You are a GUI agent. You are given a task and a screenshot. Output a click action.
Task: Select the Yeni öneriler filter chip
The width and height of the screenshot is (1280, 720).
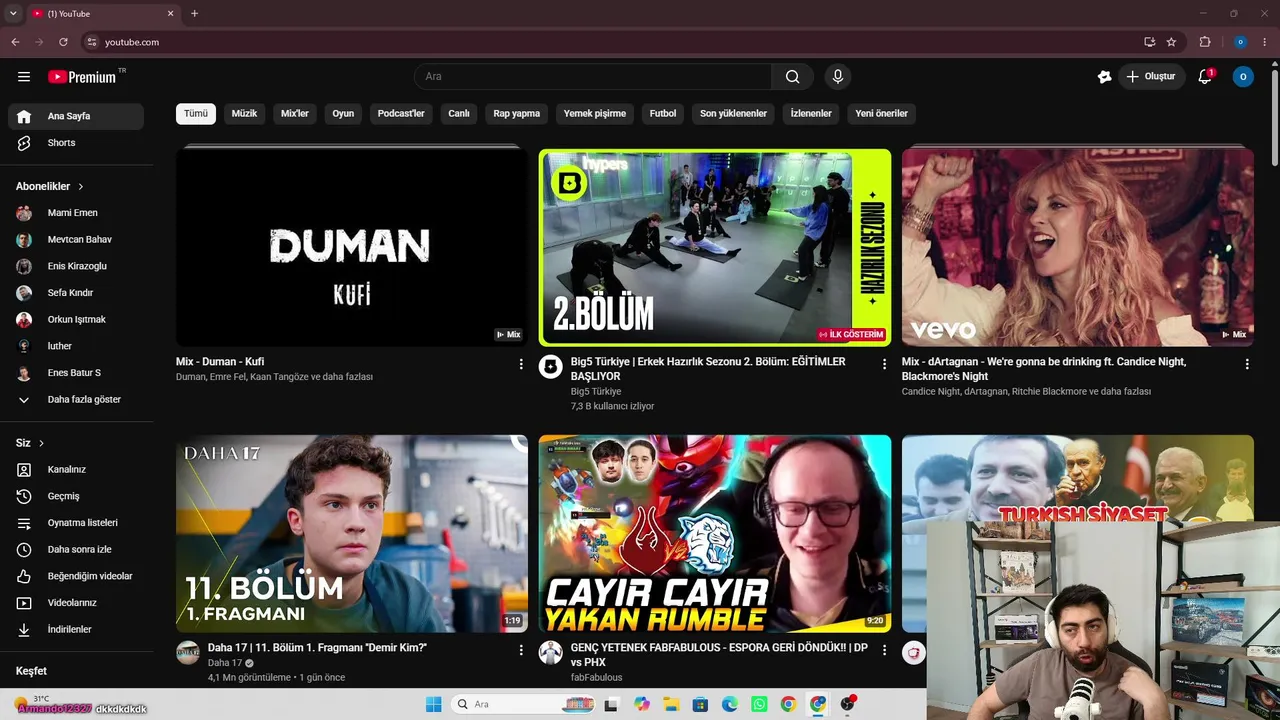[881, 113]
